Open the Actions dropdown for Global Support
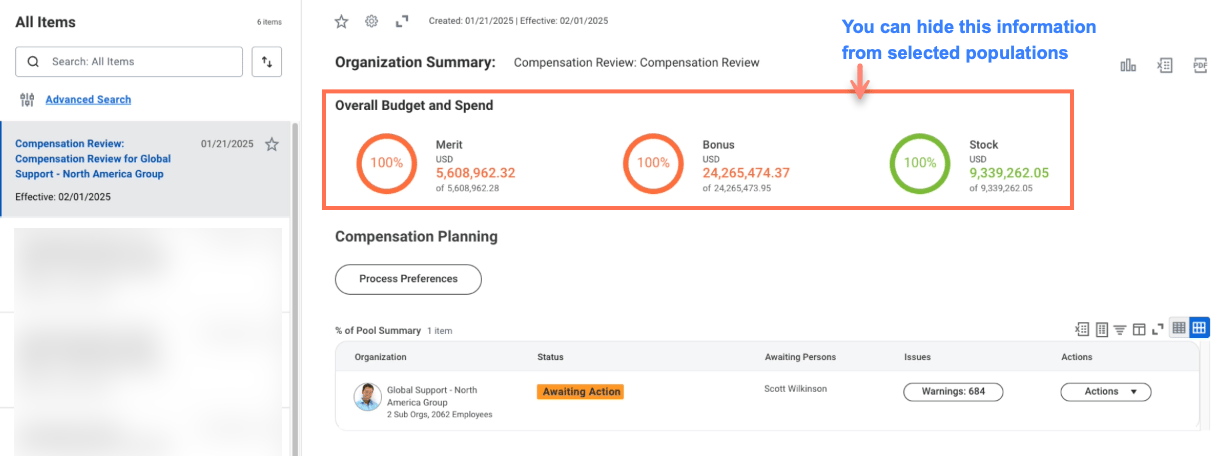Image resolution: width=1222 pixels, height=456 pixels. 1105,392
